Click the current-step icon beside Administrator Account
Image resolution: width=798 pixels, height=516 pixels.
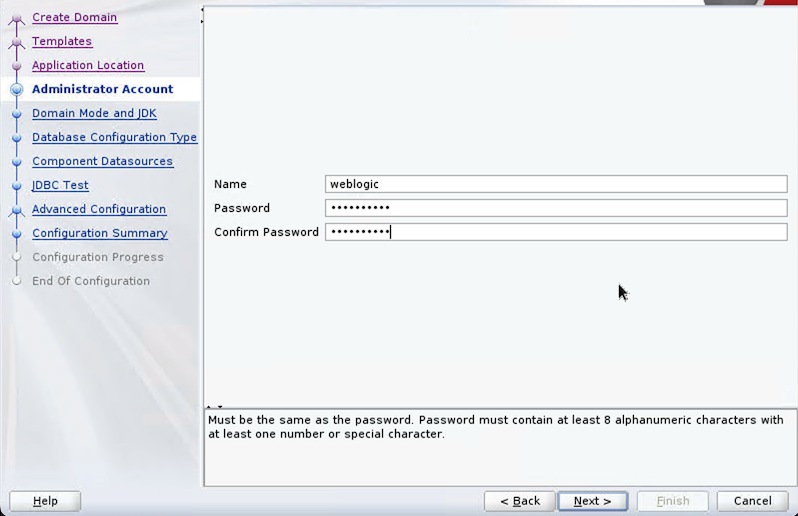click(x=16, y=90)
